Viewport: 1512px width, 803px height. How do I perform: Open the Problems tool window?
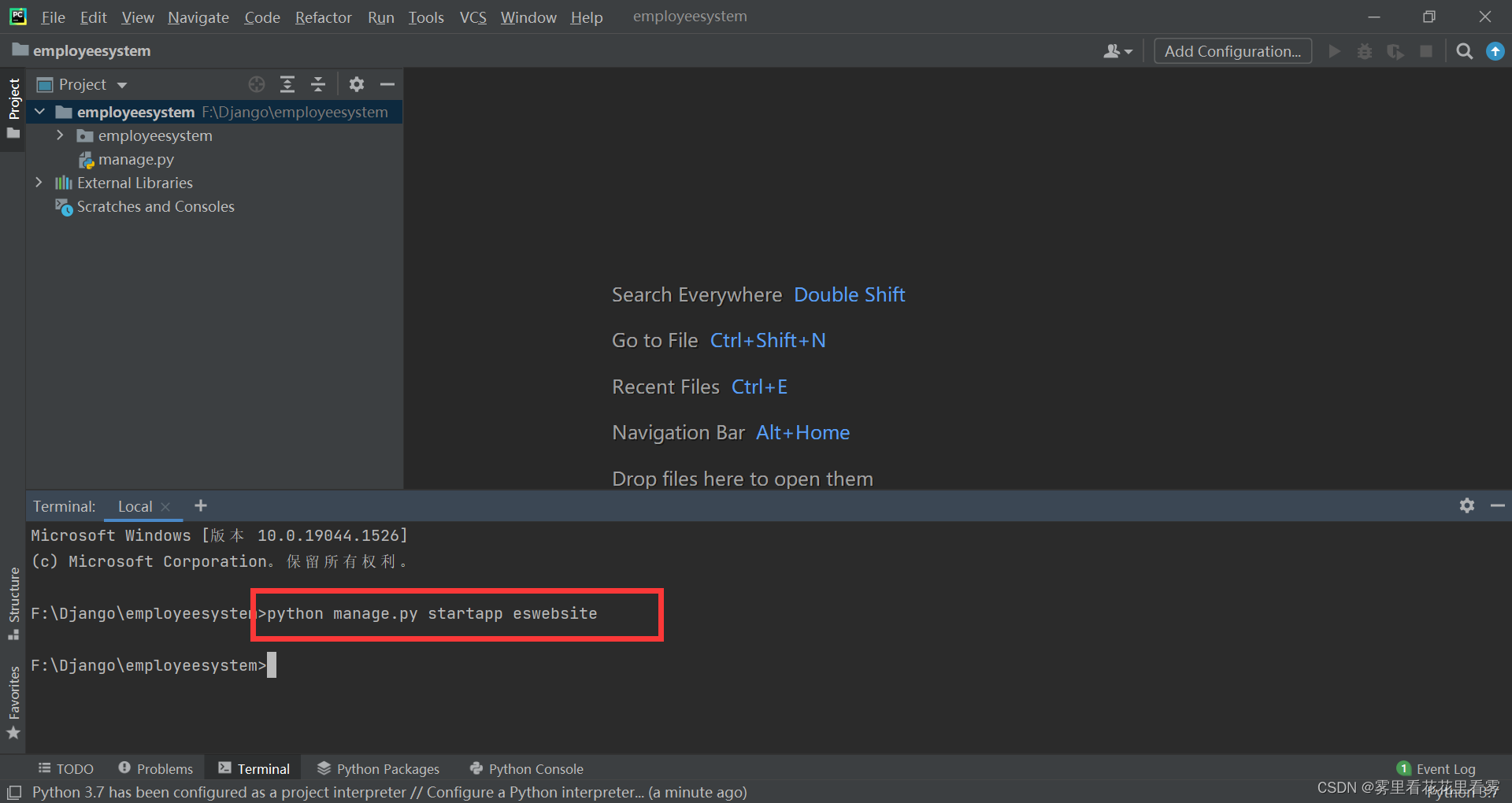point(155,768)
